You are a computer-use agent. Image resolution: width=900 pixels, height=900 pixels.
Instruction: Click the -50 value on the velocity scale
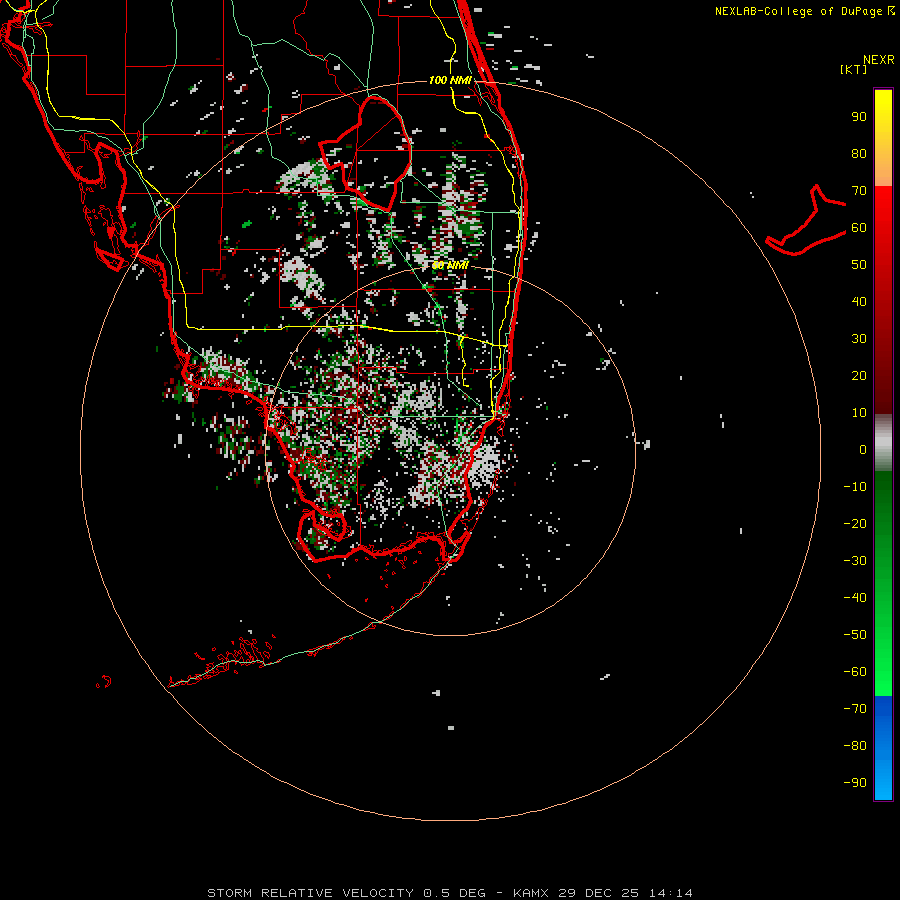(x=855, y=634)
